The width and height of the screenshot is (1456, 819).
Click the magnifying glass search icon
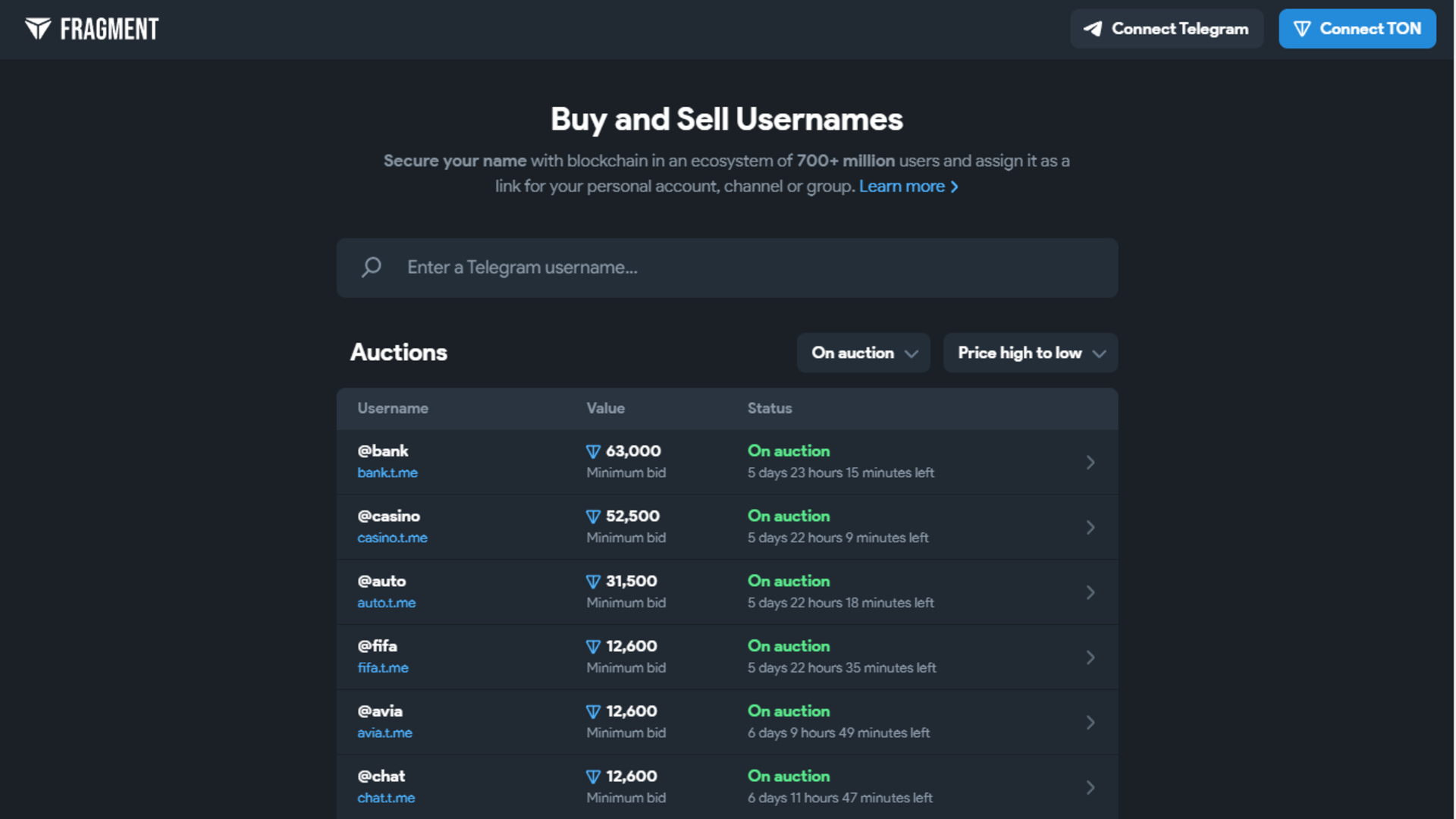[371, 267]
